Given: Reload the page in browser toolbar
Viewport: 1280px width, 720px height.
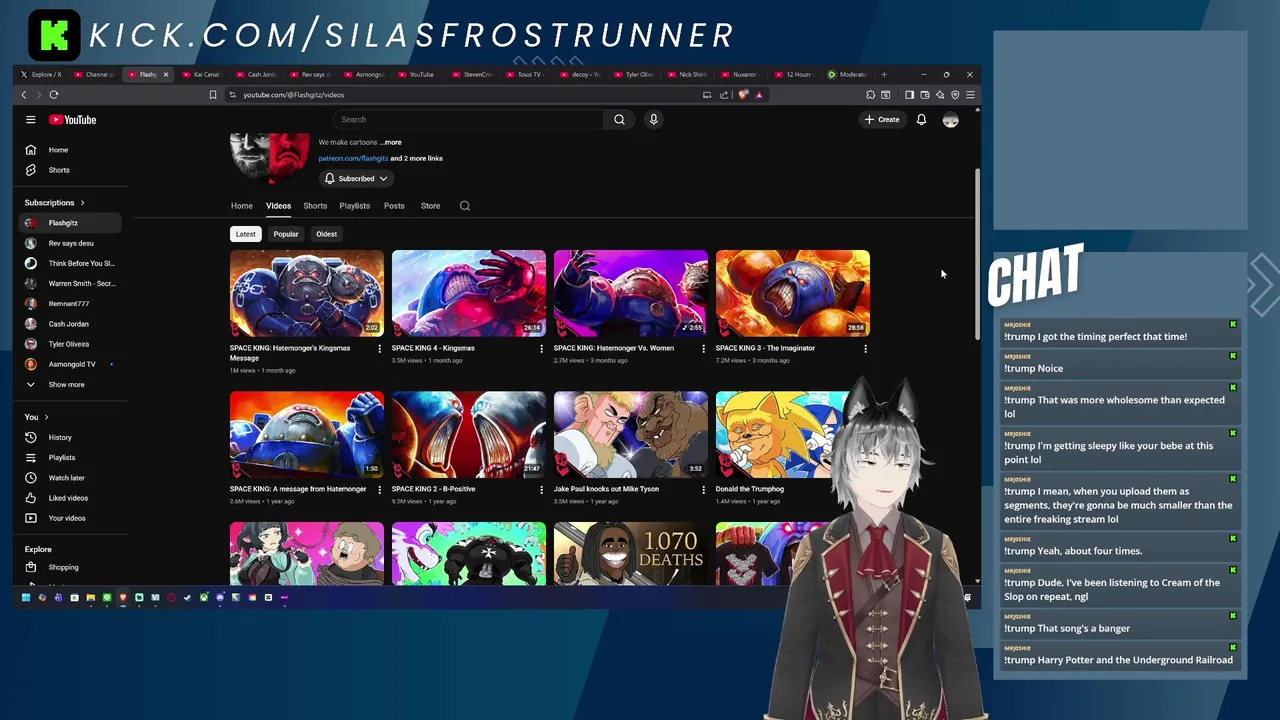Looking at the screenshot, I should click(54, 95).
